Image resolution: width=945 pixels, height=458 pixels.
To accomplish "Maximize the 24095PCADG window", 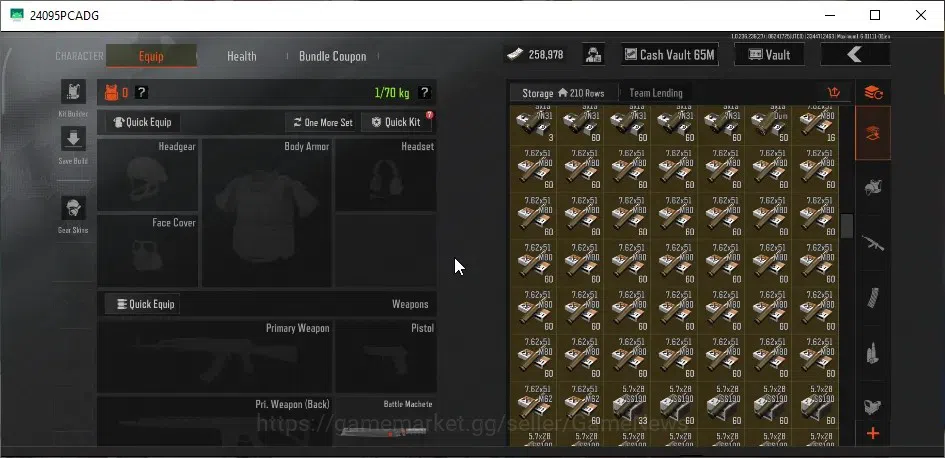I will 875,15.
